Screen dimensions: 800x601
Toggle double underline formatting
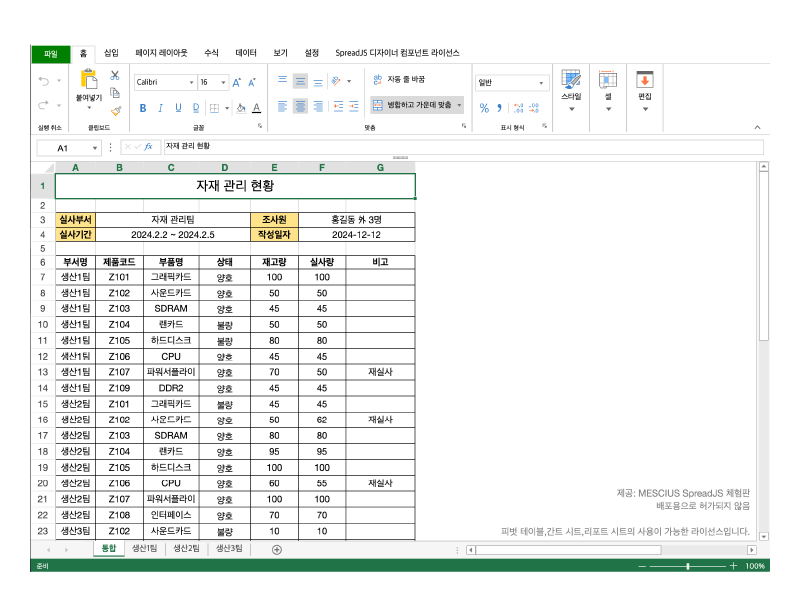coord(196,108)
